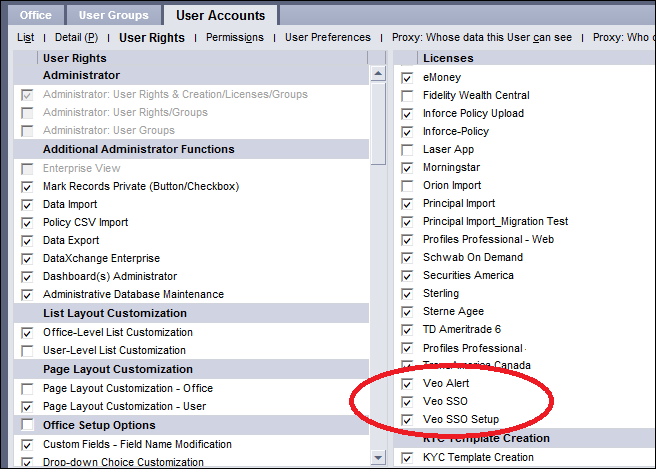The width and height of the screenshot is (656, 469).
Task: Enable the Laser App license
Action: 407,150
